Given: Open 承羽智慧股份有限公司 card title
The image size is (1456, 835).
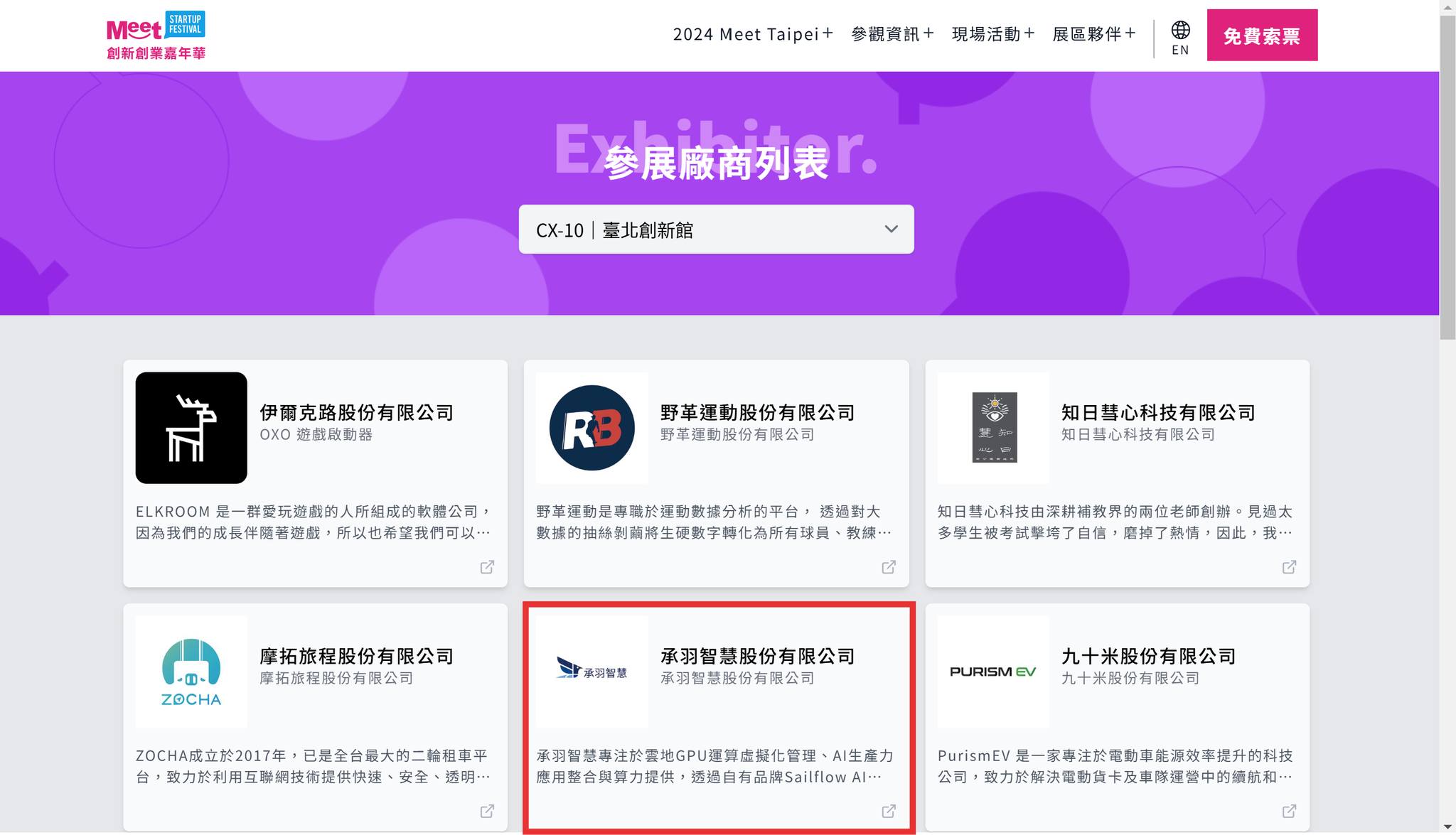Looking at the screenshot, I should click(757, 656).
